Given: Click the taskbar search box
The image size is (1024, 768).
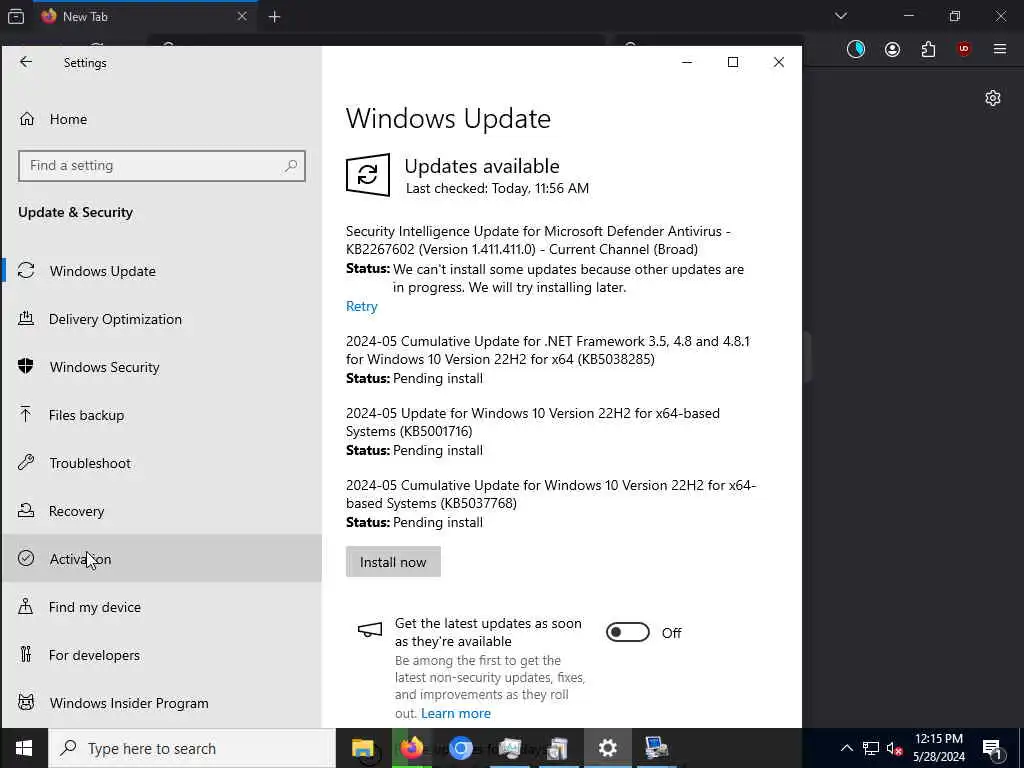Looking at the screenshot, I should pyautogui.click(x=192, y=748).
